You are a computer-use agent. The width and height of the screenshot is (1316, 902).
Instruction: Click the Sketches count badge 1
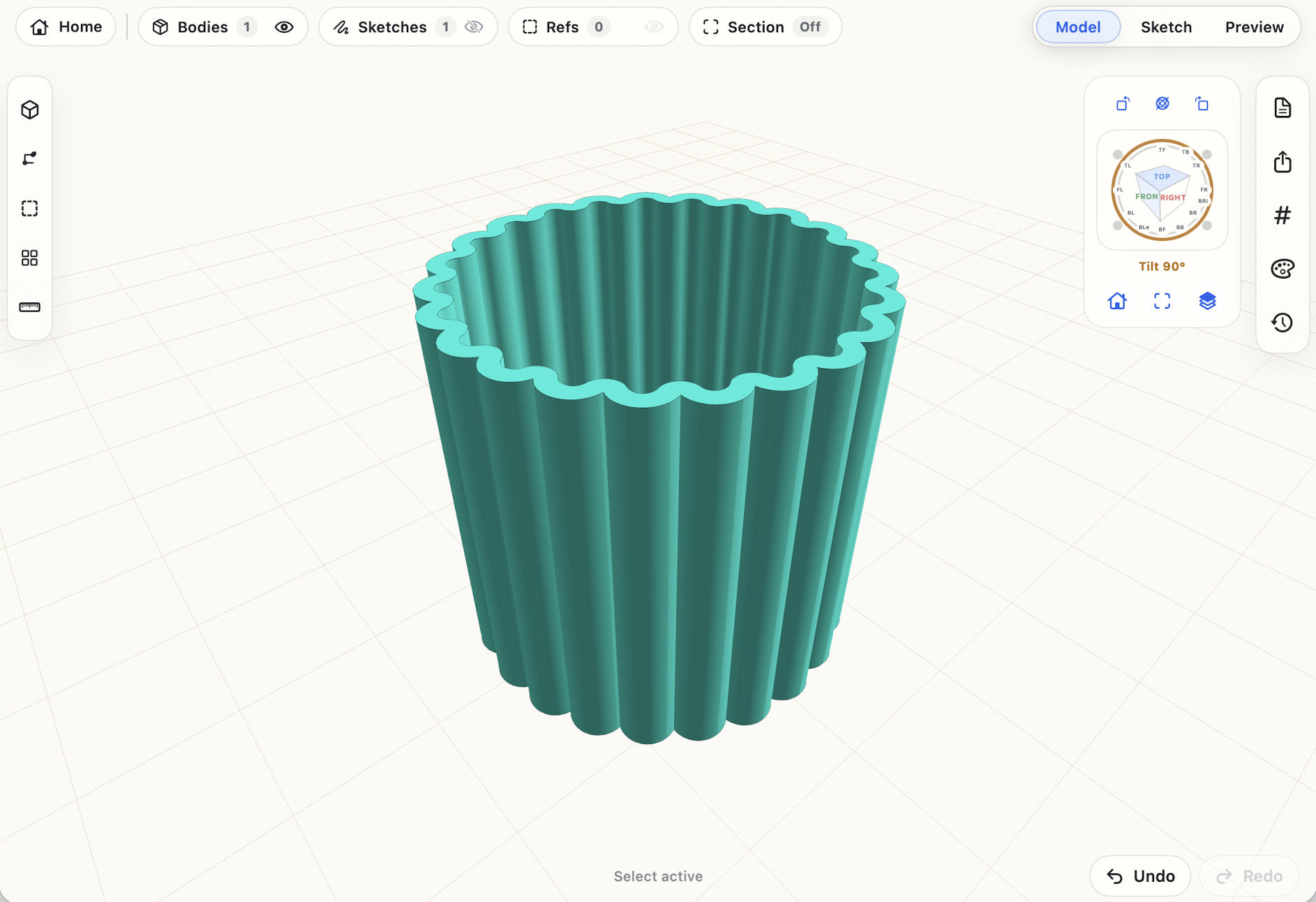pos(445,27)
